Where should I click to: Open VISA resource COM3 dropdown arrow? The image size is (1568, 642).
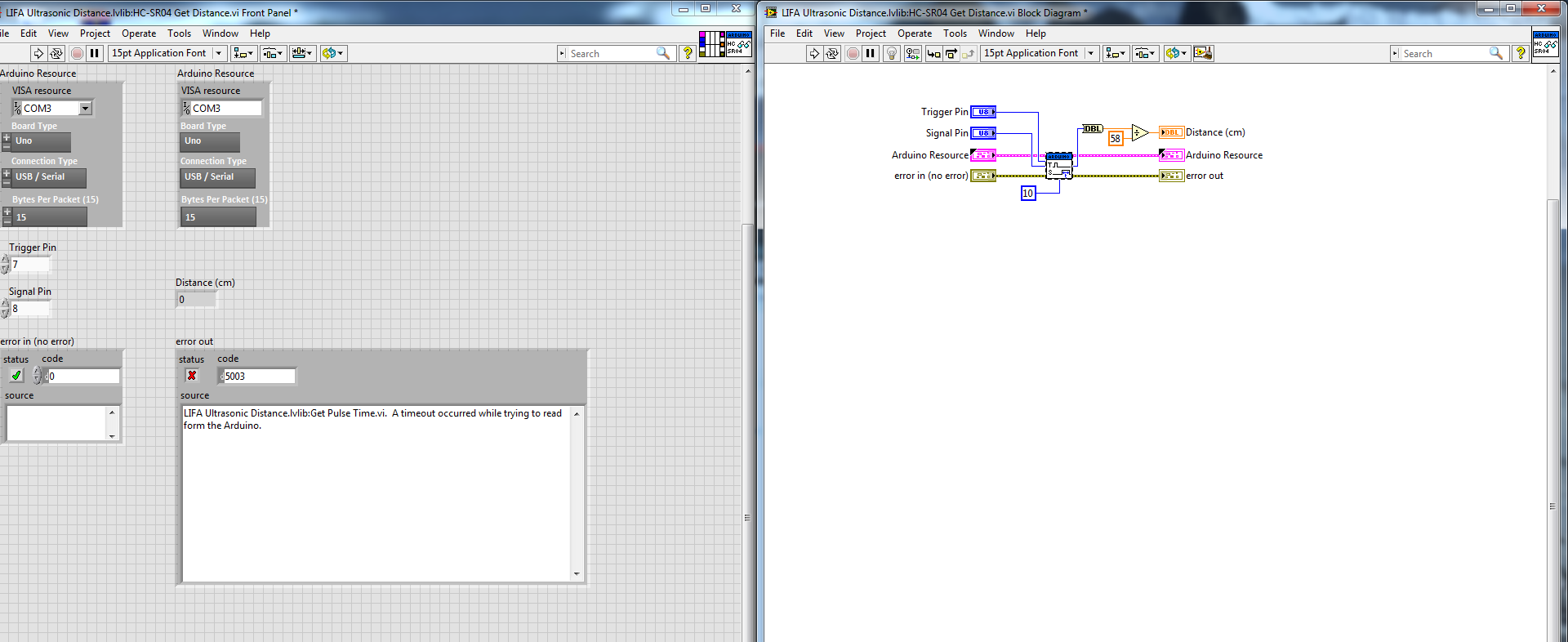[x=85, y=108]
